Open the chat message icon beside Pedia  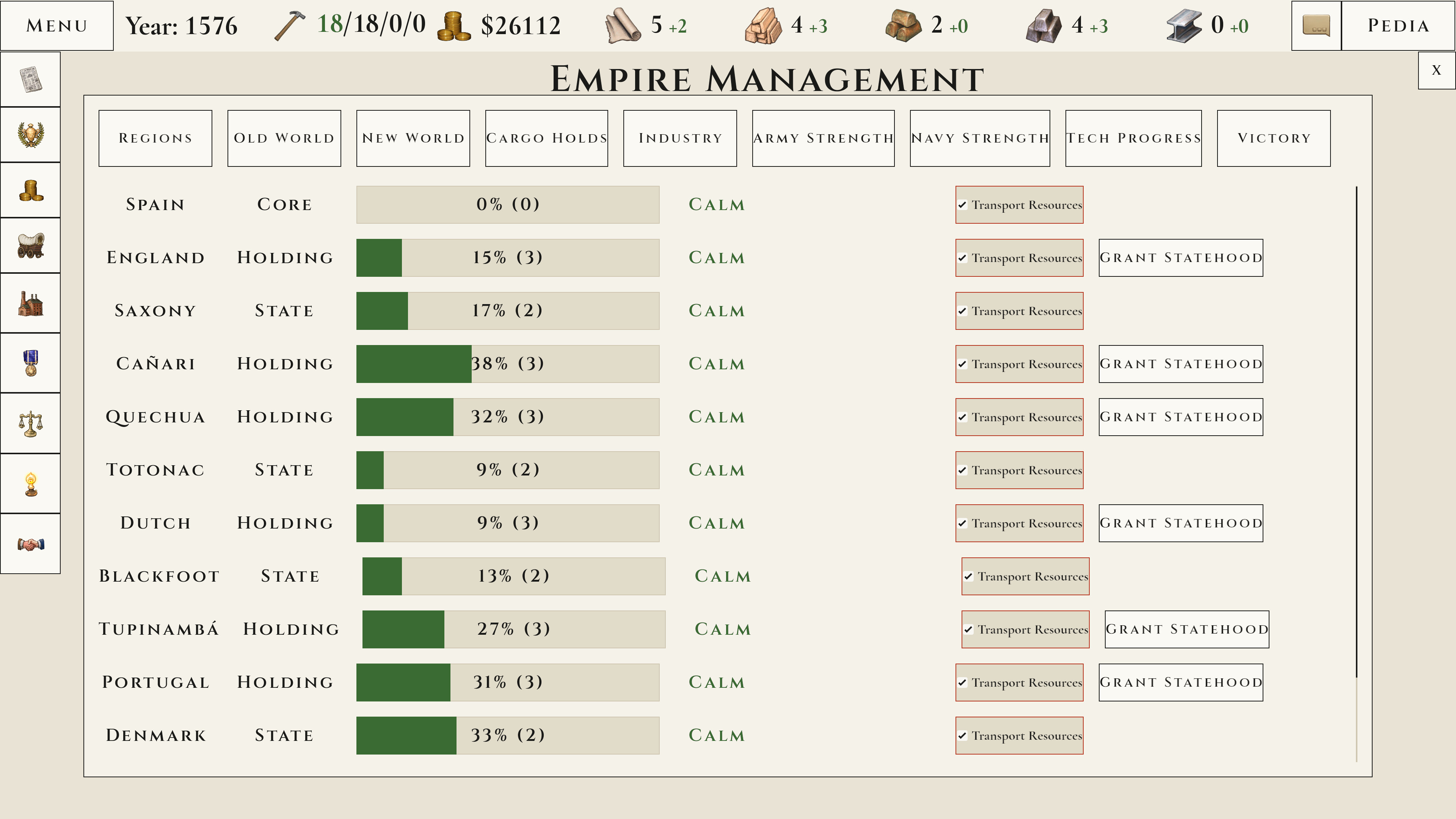1316,25
